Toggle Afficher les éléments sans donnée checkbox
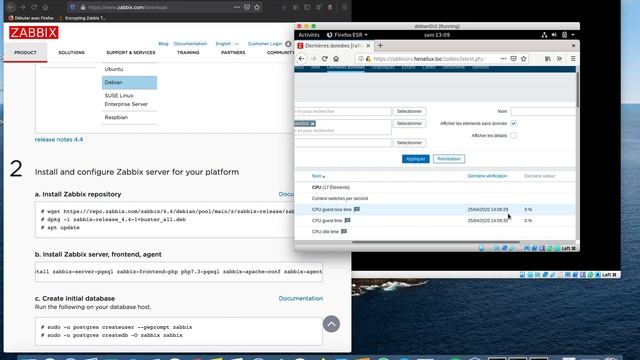 [x=513, y=123]
